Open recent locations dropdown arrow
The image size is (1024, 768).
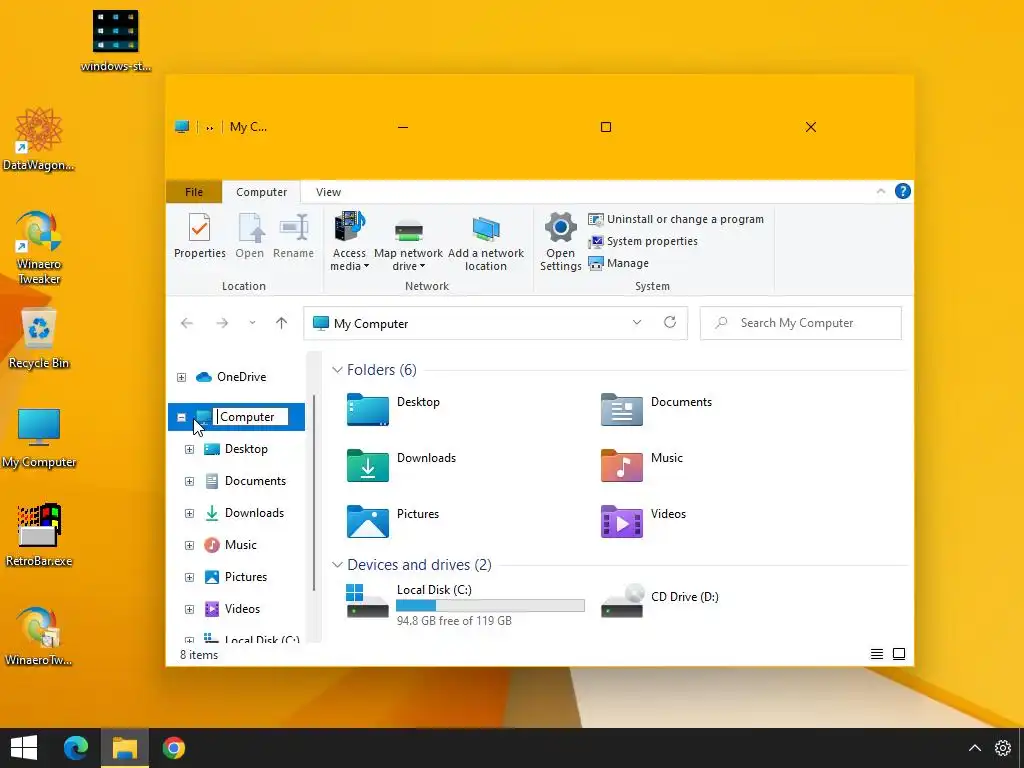(x=252, y=323)
